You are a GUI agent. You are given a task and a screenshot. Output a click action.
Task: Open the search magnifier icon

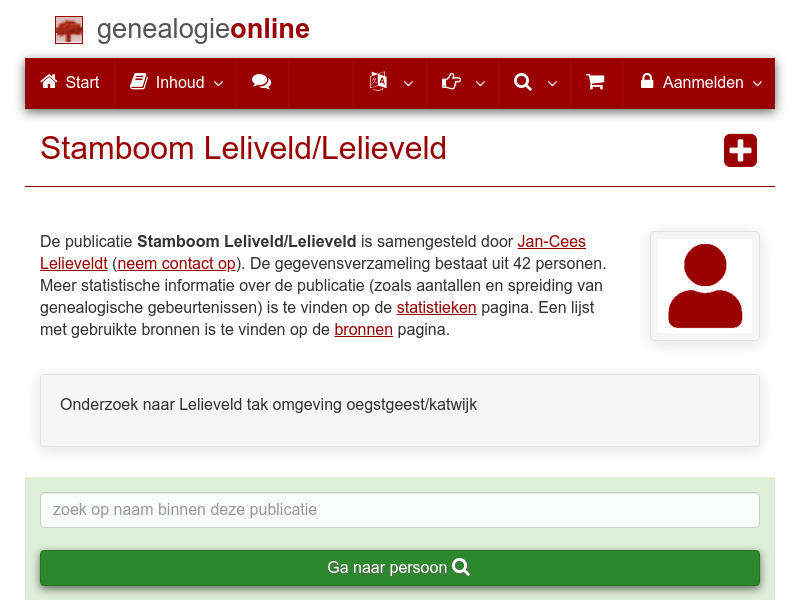tap(521, 83)
